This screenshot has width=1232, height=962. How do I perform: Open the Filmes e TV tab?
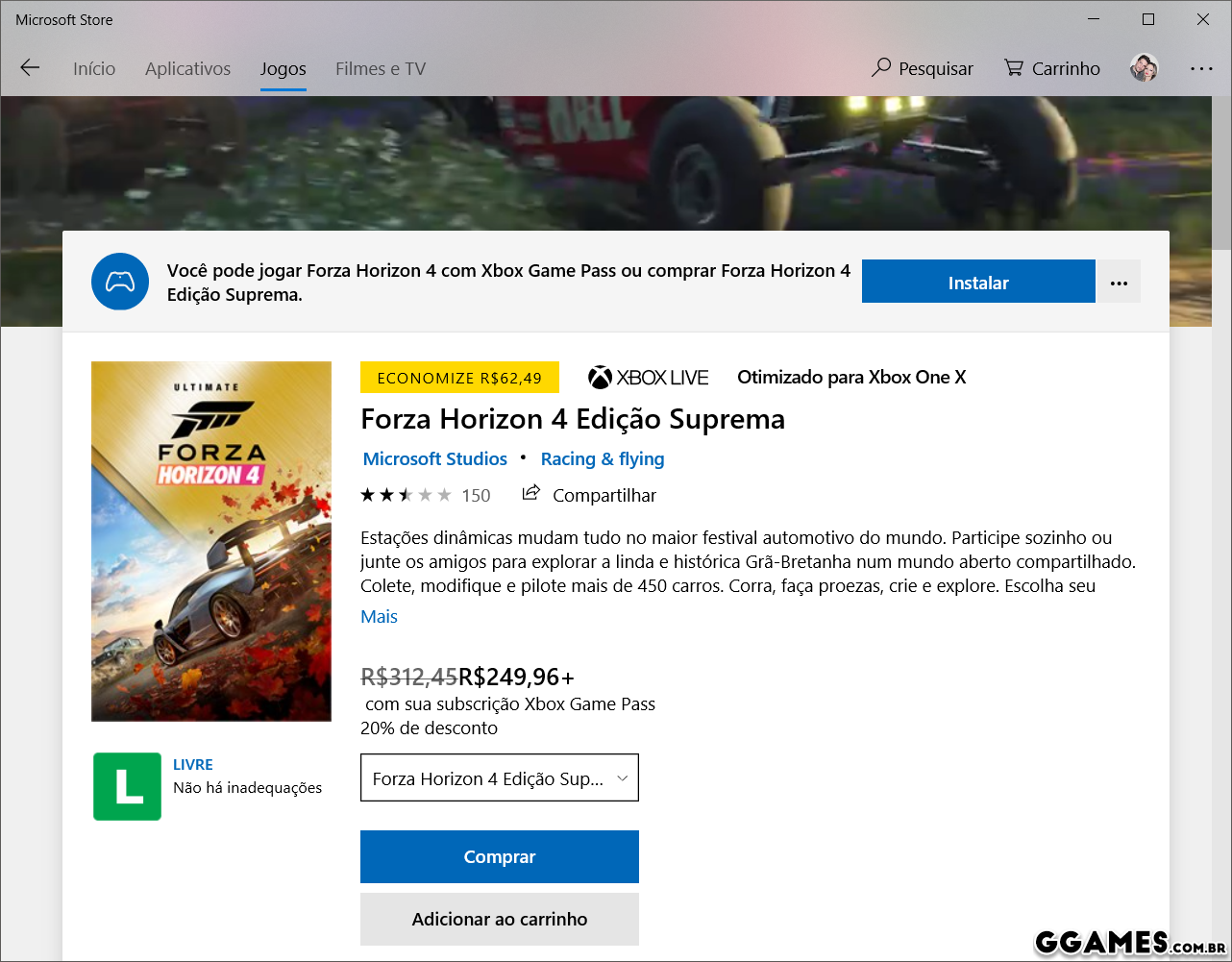click(380, 69)
